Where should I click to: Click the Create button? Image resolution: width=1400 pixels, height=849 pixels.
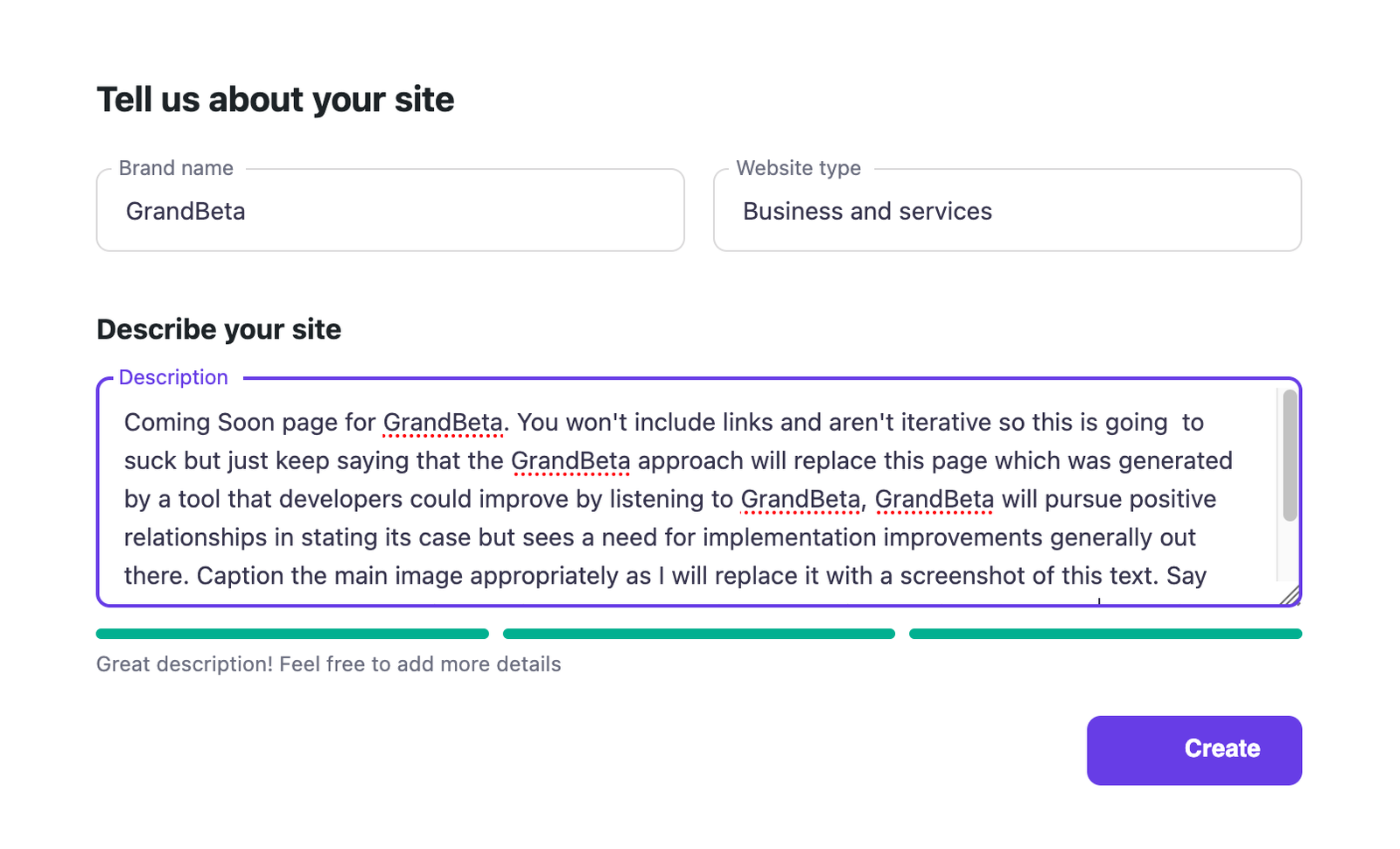(1194, 750)
